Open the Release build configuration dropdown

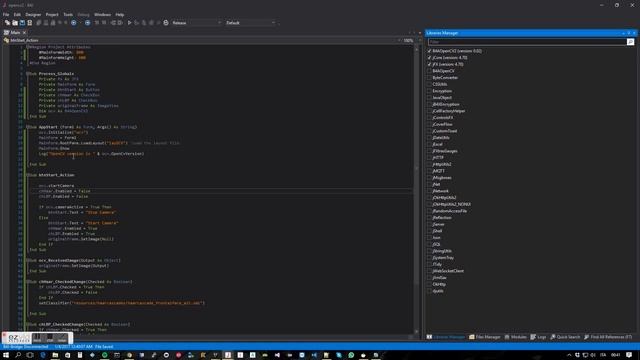point(196,23)
